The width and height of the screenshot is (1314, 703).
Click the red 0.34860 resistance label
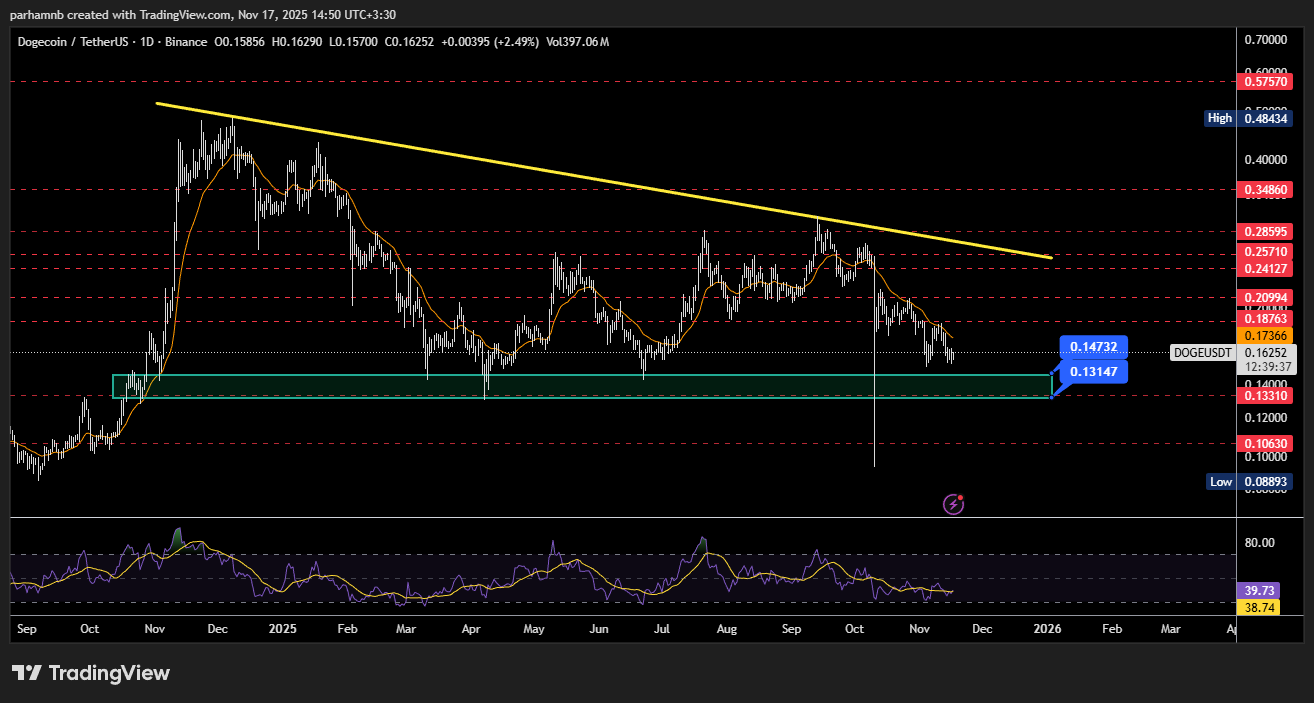pos(1267,189)
